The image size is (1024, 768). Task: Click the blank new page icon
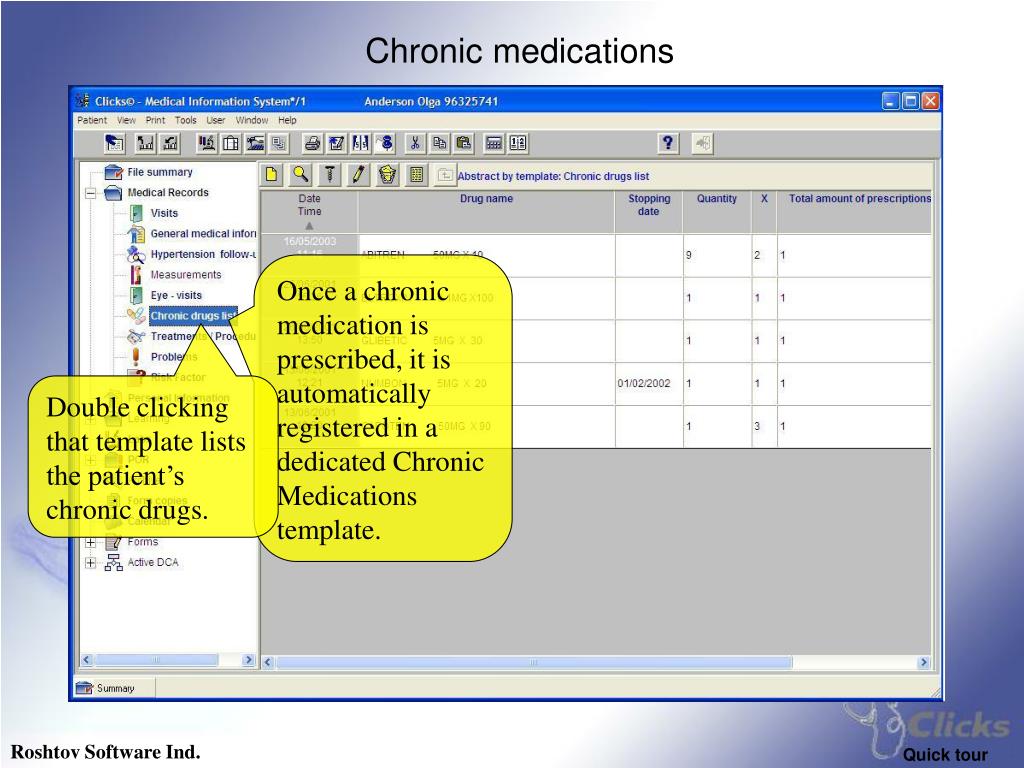tap(272, 174)
